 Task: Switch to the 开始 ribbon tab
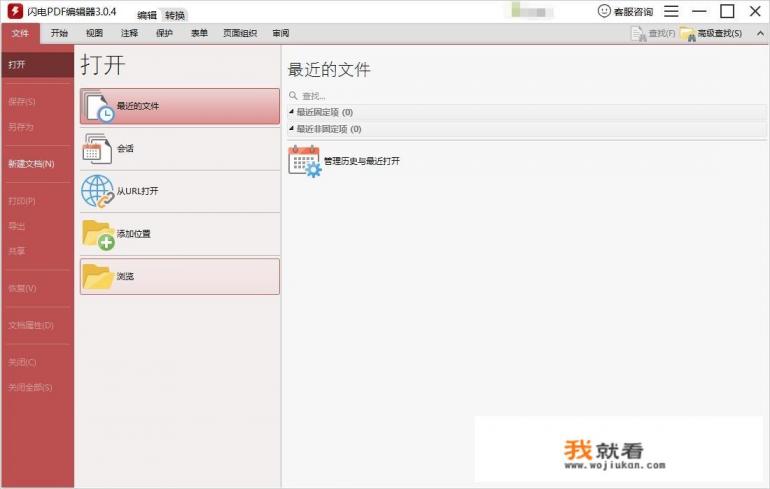60,33
